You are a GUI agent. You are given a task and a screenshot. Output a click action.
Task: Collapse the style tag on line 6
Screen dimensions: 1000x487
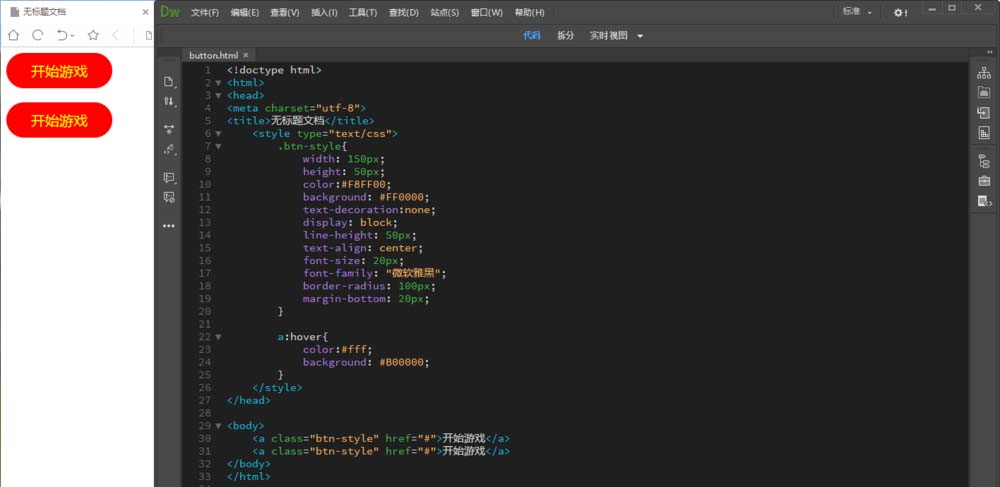pyautogui.click(x=218, y=134)
